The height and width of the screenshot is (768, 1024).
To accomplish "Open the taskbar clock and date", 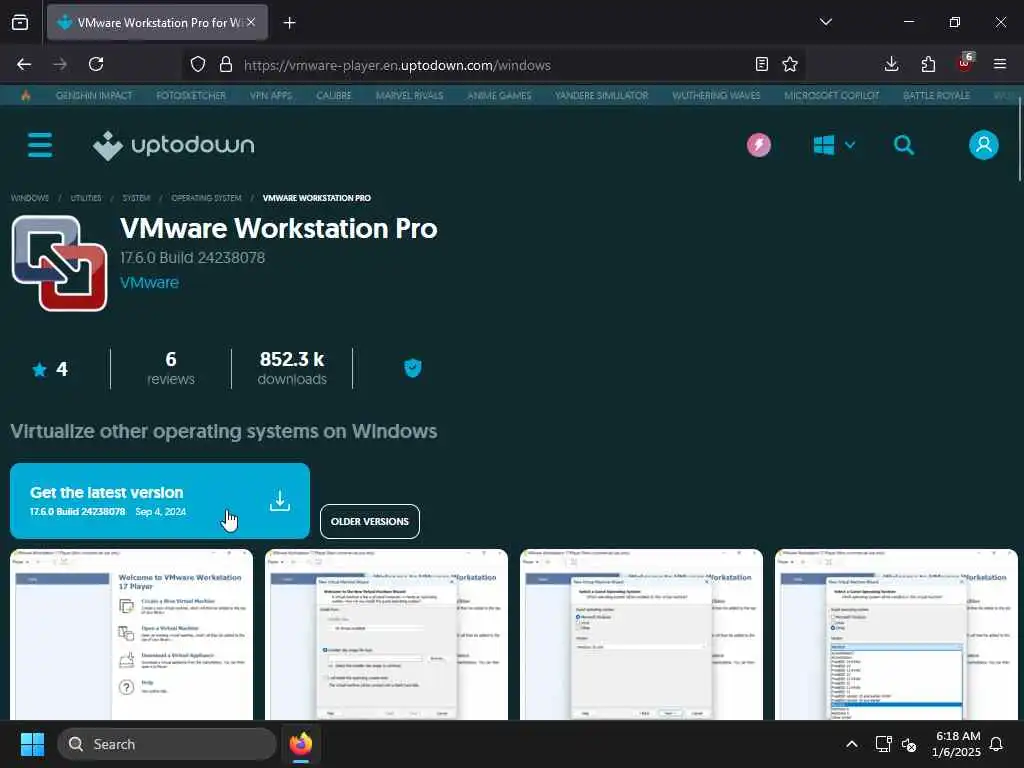I will pyautogui.click(x=957, y=744).
